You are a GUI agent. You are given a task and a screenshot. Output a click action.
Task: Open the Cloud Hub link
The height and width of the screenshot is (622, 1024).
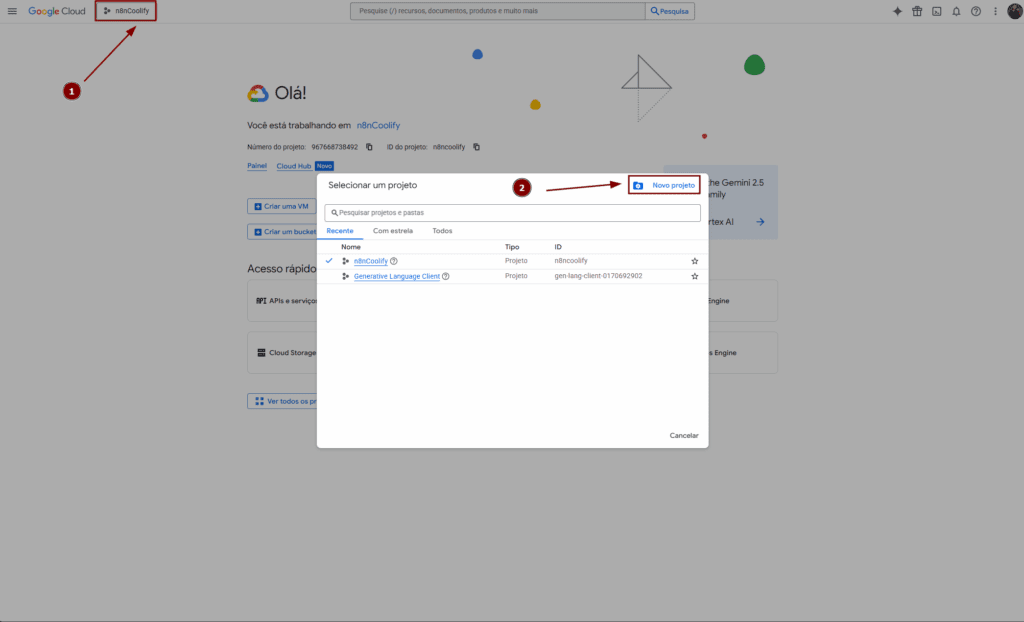click(x=294, y=166)
